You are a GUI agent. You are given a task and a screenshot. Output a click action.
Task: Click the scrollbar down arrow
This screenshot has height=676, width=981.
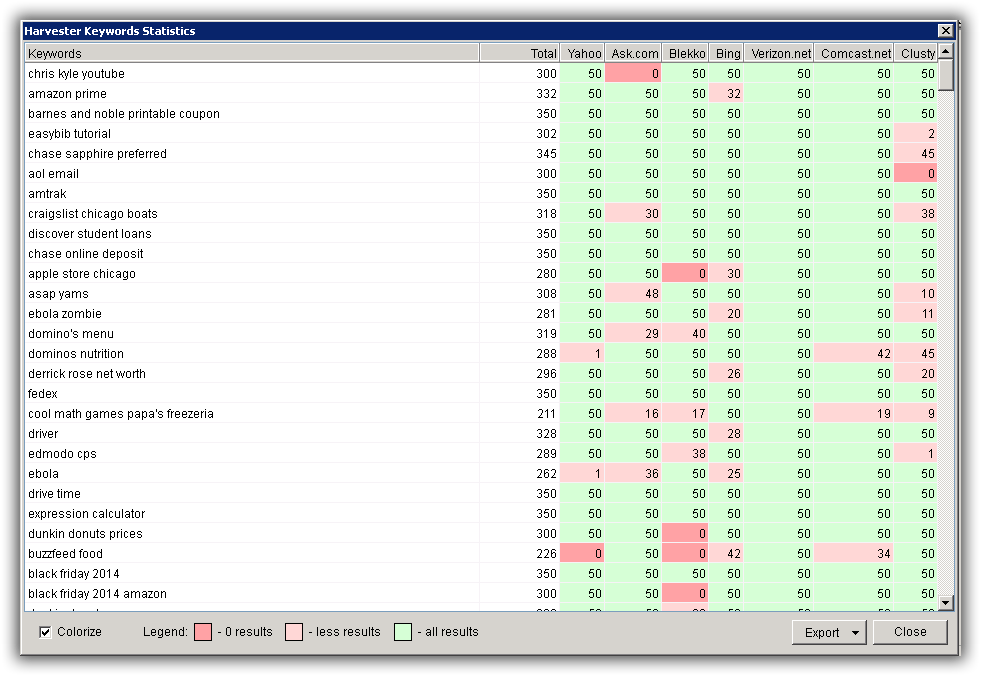(946, 603)
